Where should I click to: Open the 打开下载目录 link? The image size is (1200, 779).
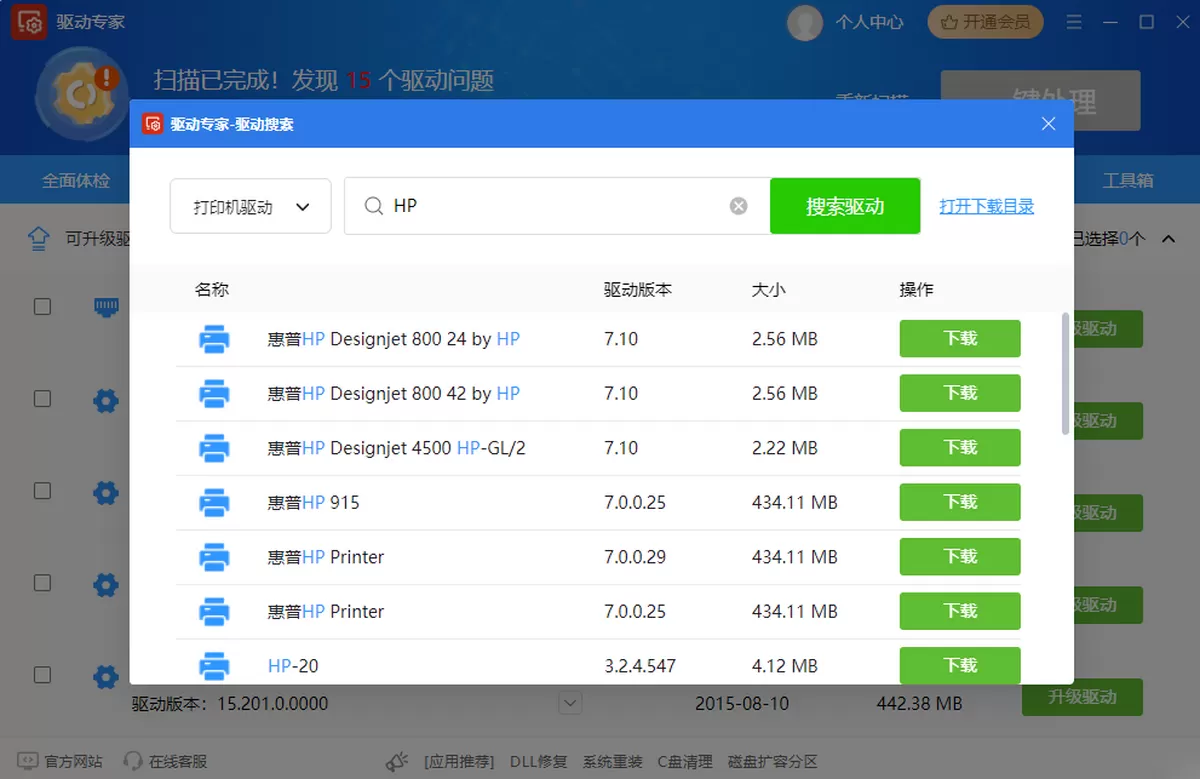tap(986, 206)
